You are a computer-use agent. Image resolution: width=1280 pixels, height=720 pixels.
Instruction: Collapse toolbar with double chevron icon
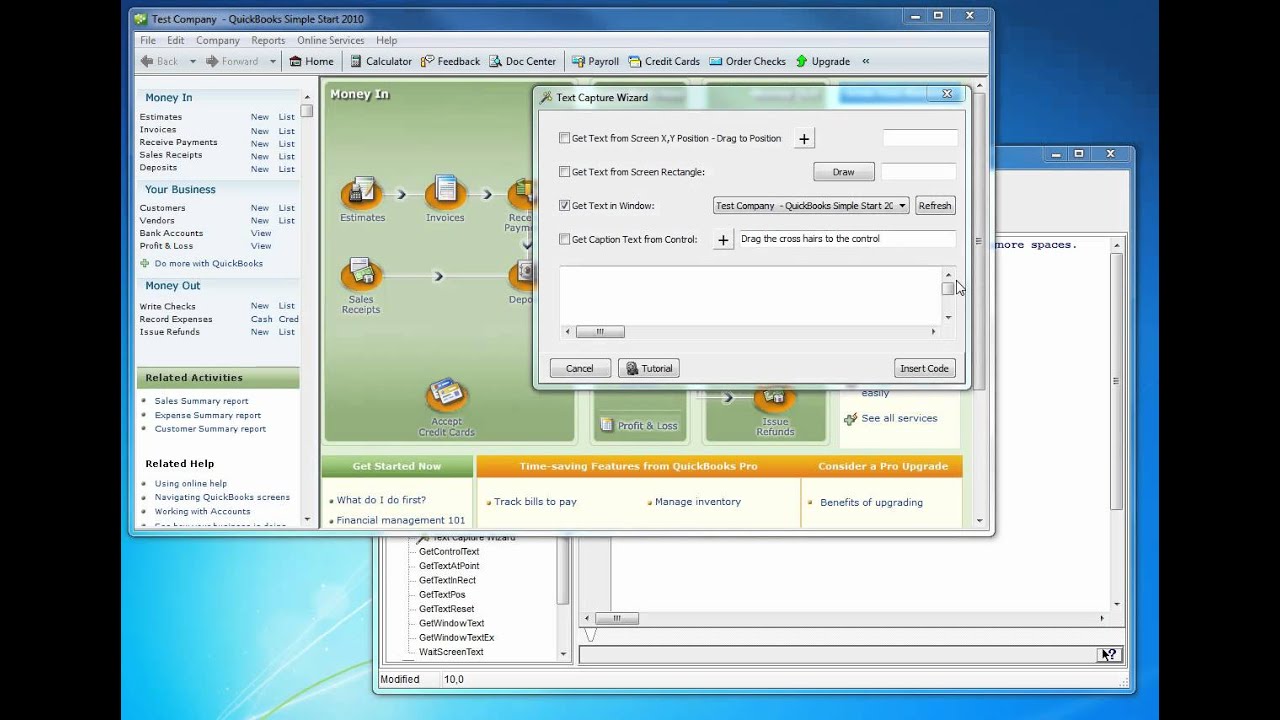coord(866,61)
